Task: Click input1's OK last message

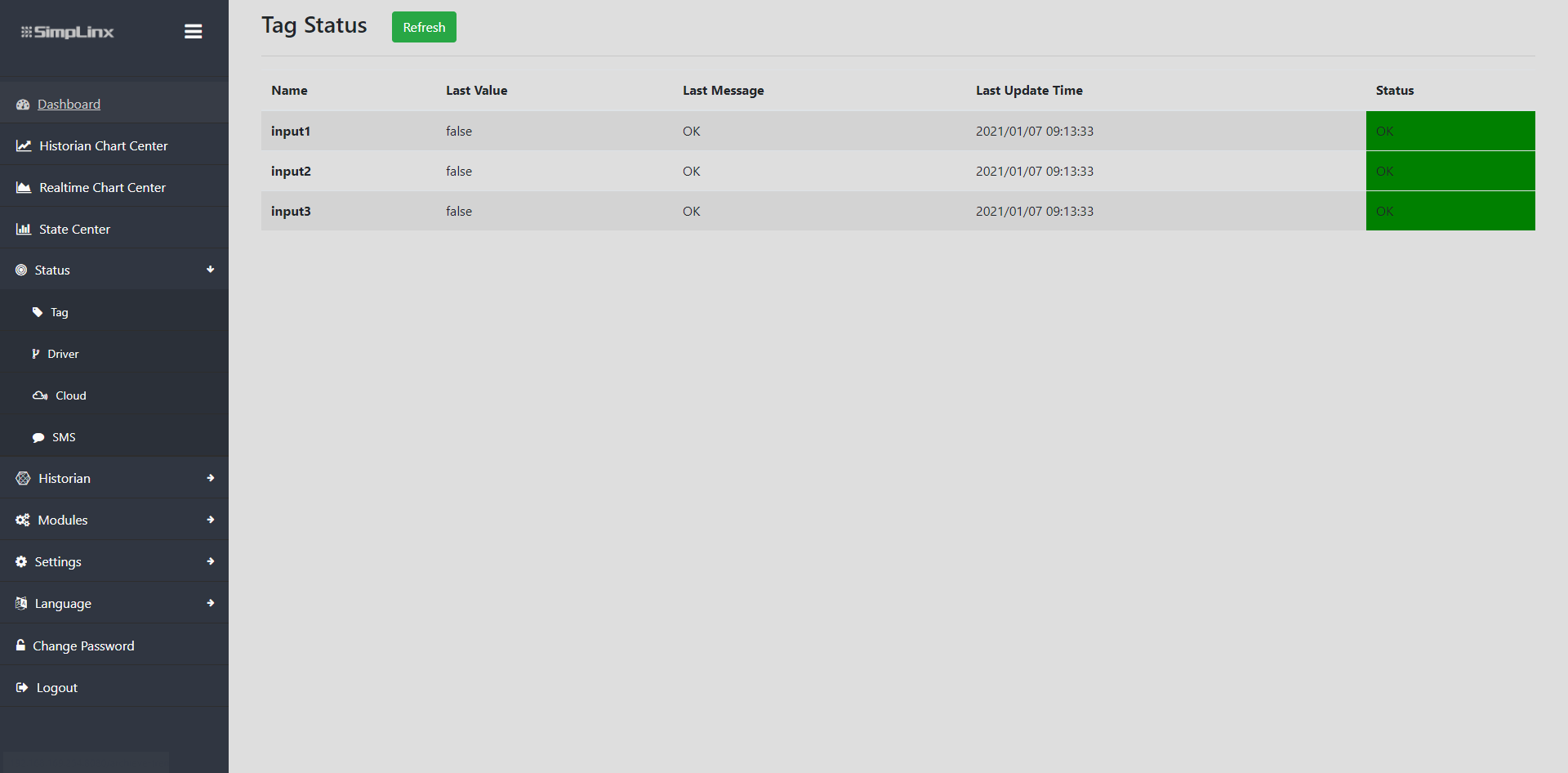Action: [x=692, y=131]
